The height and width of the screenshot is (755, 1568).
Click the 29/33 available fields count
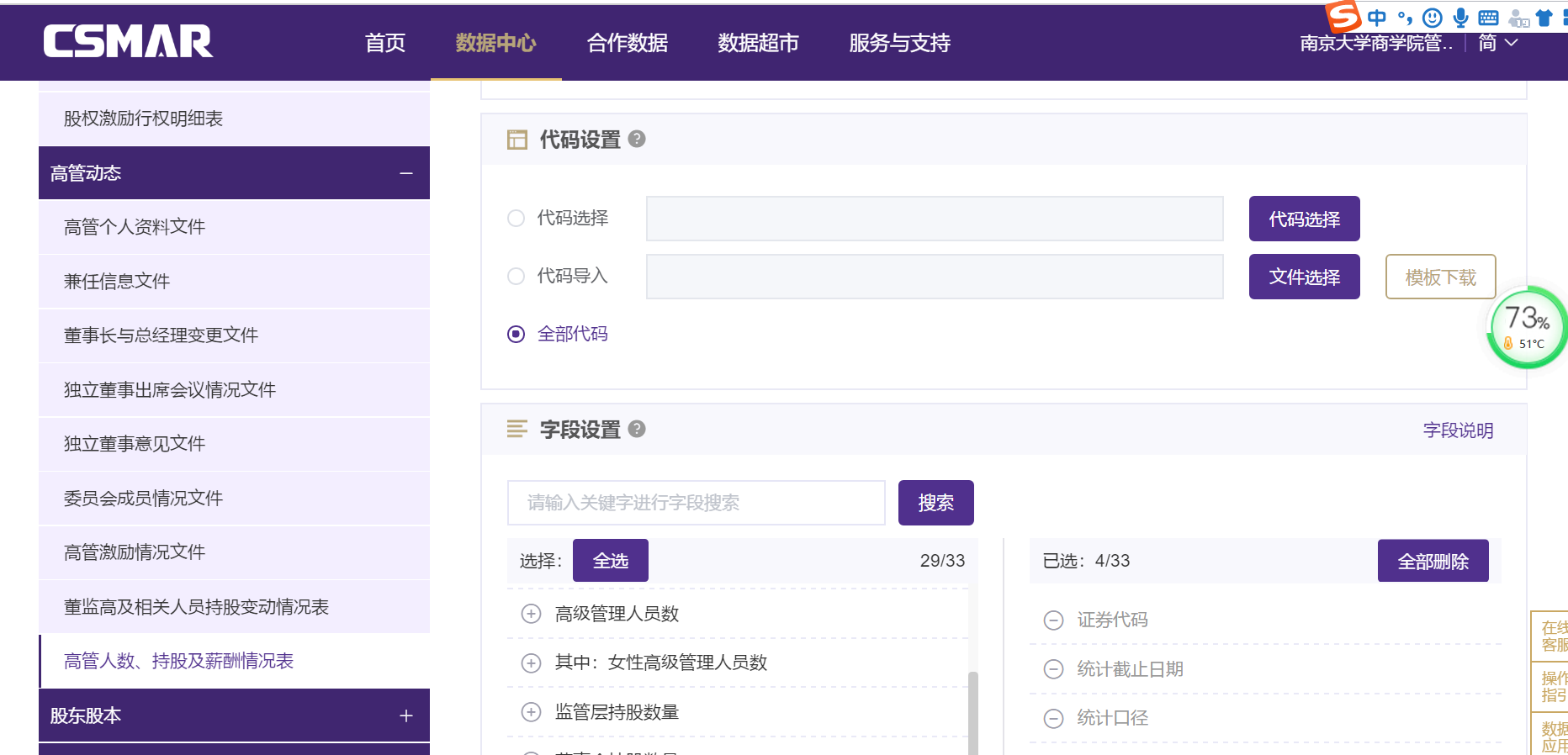tap(942, 561)
